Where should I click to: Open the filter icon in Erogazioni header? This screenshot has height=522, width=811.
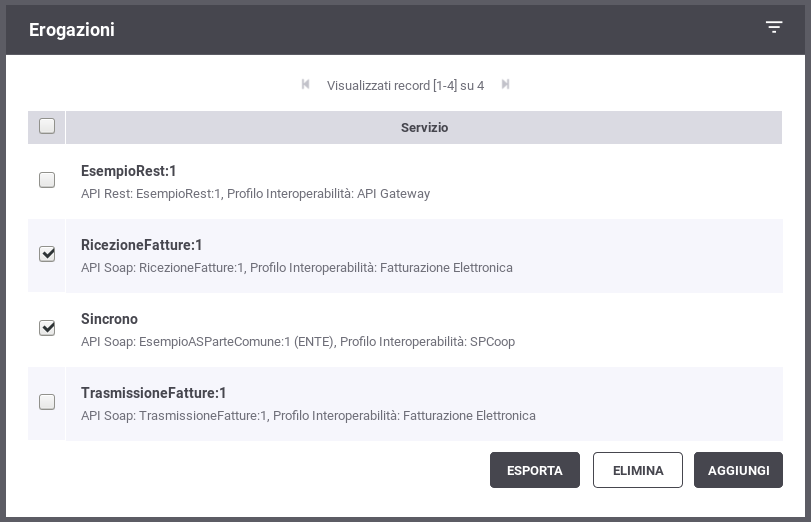coord(774,27)
